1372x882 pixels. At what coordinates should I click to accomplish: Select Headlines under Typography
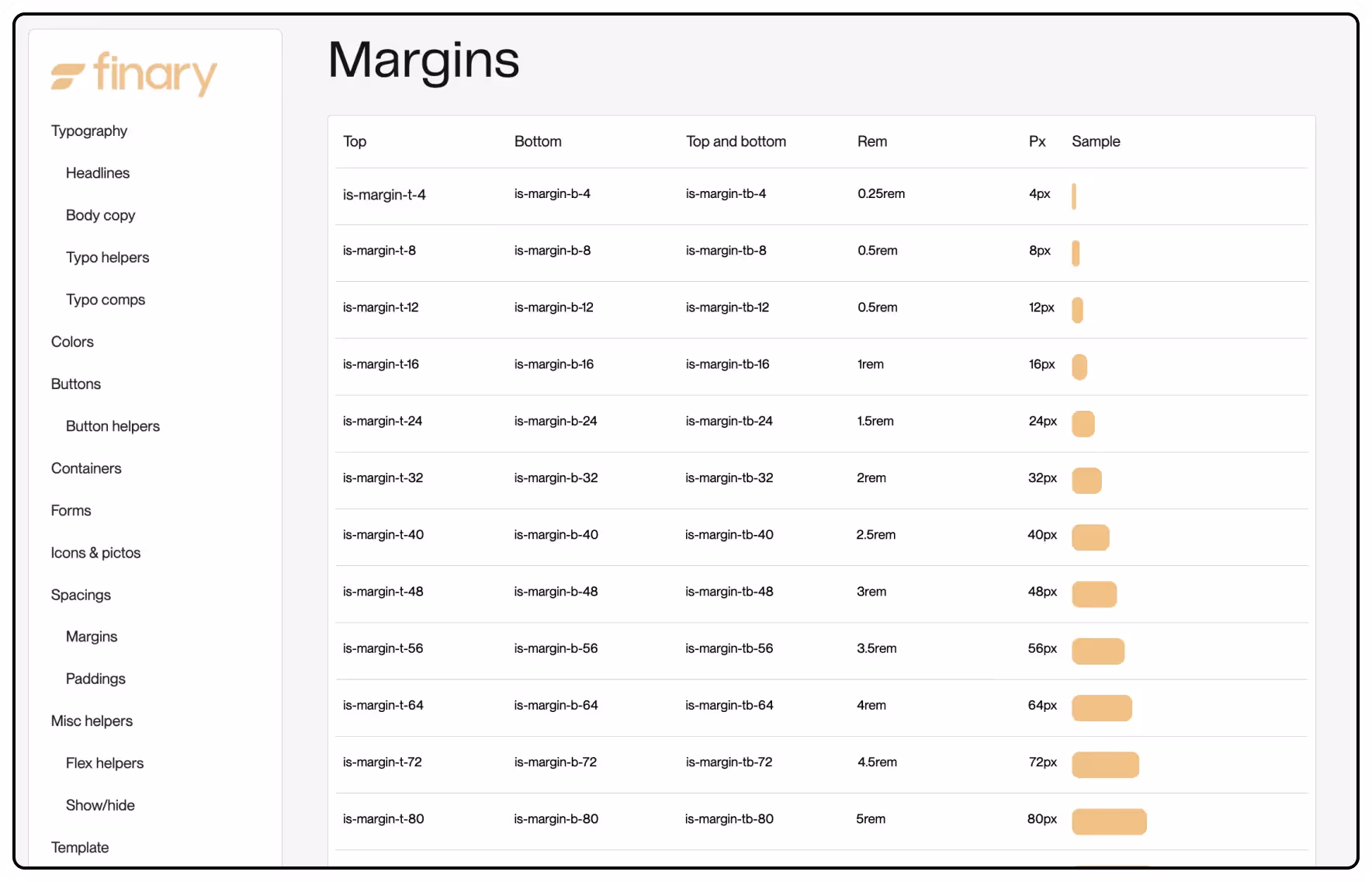pos(97,172)
